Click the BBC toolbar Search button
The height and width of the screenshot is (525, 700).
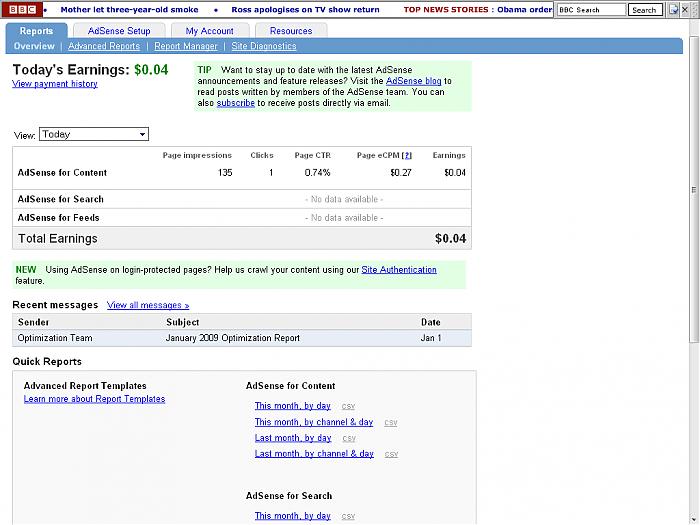point(645,10)
